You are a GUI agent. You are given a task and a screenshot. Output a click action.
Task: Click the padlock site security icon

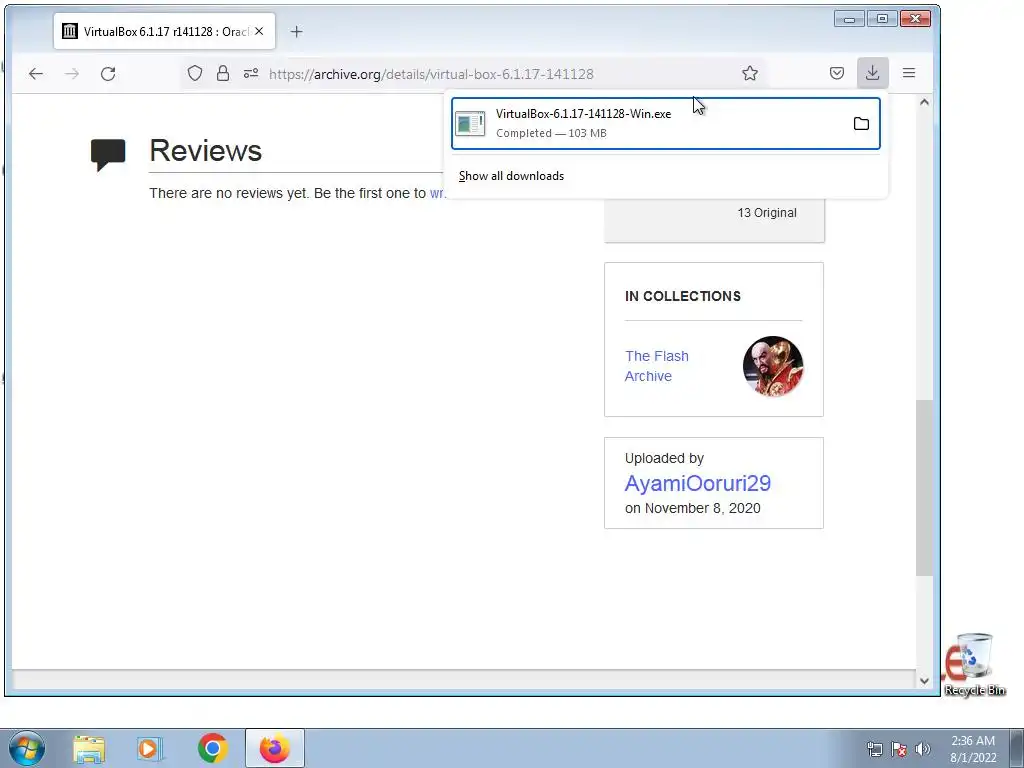pyautogui.click(x=223, y=73)
